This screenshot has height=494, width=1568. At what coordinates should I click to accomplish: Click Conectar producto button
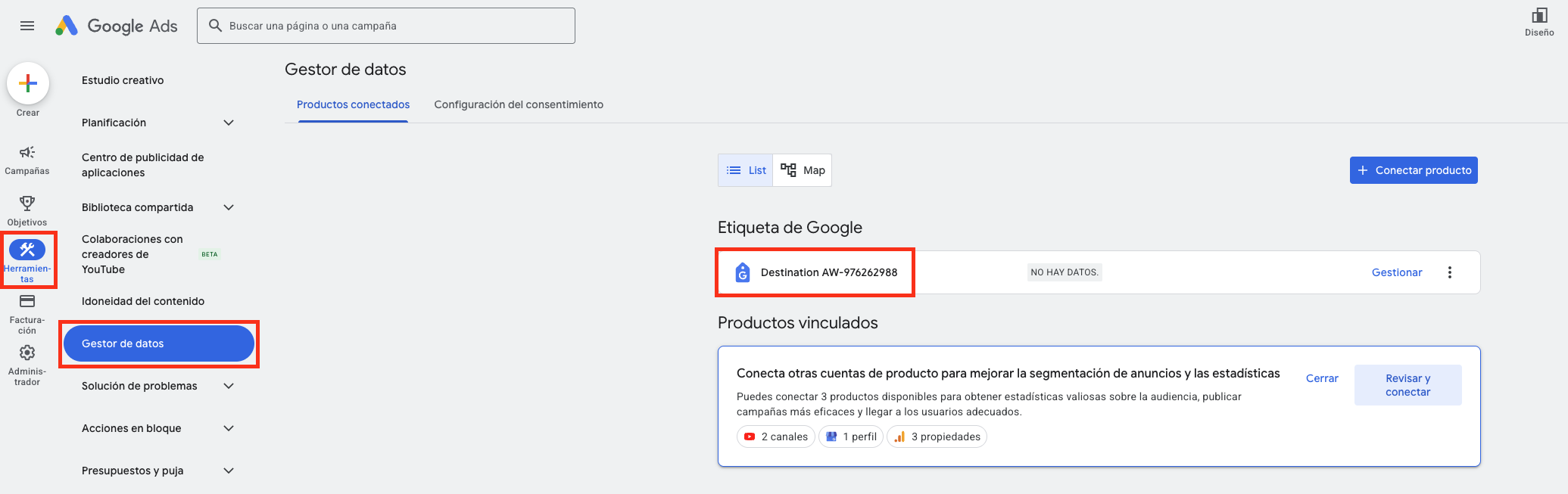1414,170
